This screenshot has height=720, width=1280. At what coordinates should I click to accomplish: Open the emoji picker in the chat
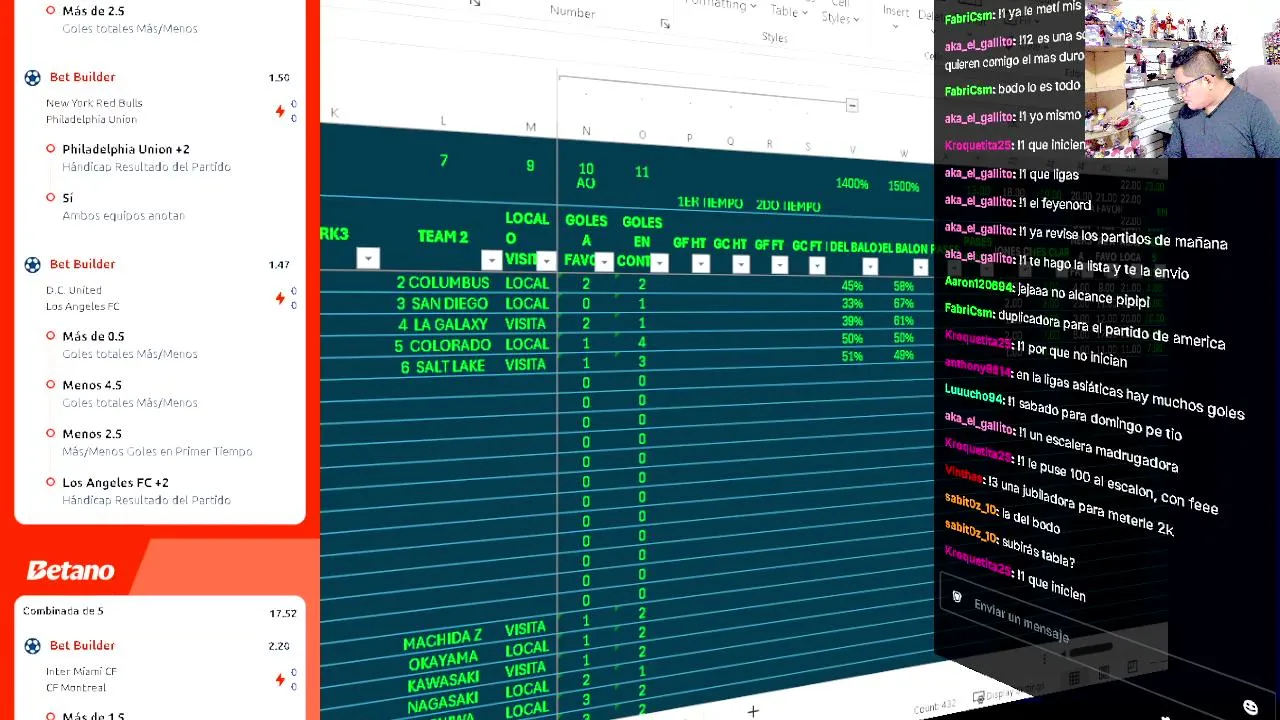click(1250, 708)
